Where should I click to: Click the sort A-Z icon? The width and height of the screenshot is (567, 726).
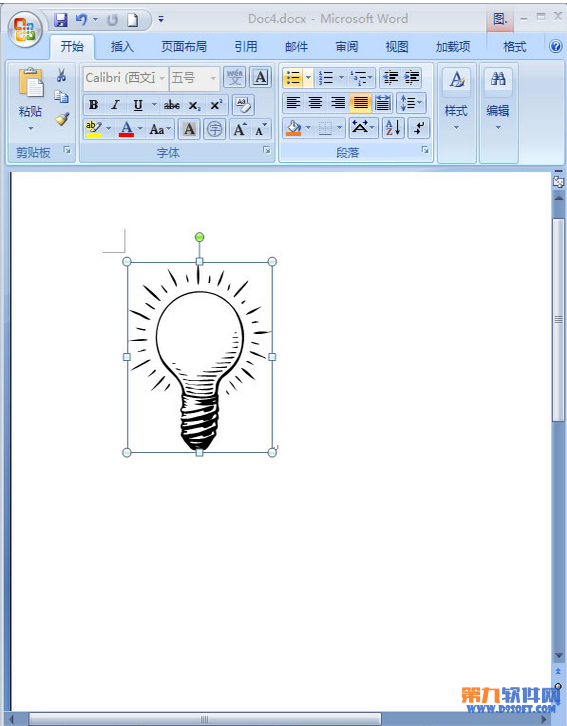[x=393, y=128]
